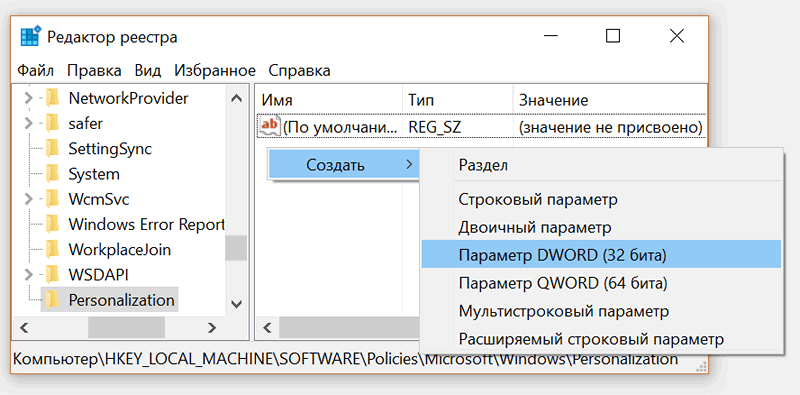Select Параметр DWORD (32 бита)

tap(602, 255)
